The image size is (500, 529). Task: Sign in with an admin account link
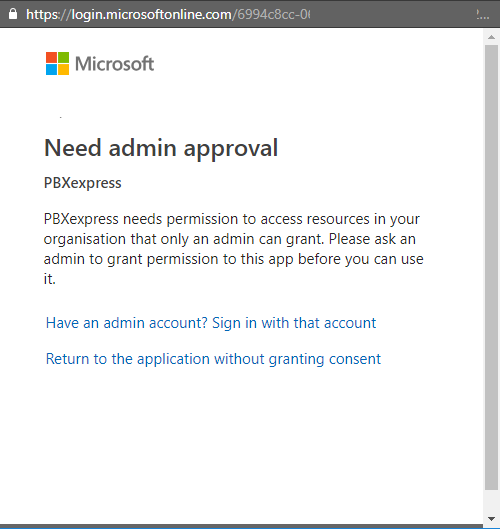click(211, 323)
